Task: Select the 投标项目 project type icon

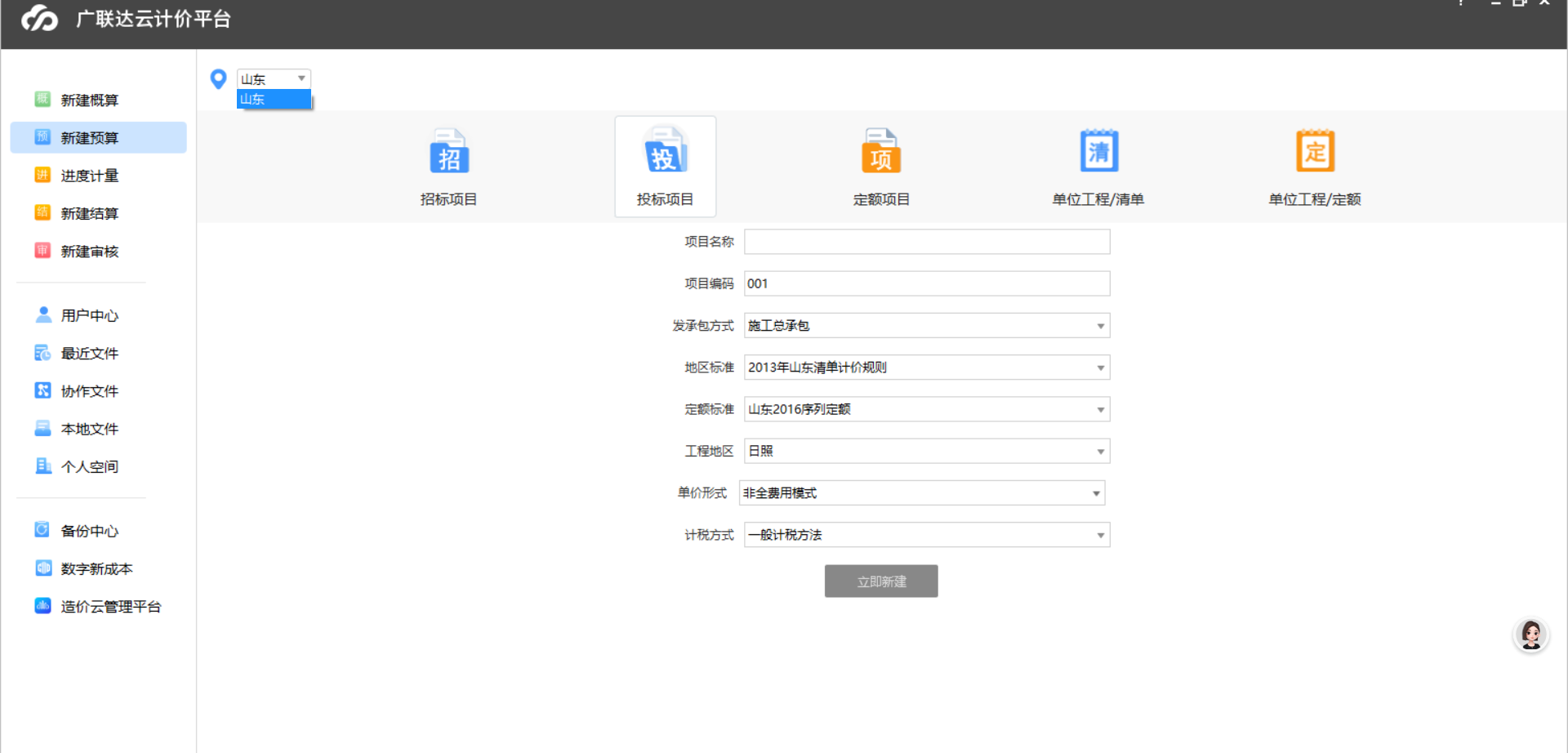Action: (x=666, y=151)
